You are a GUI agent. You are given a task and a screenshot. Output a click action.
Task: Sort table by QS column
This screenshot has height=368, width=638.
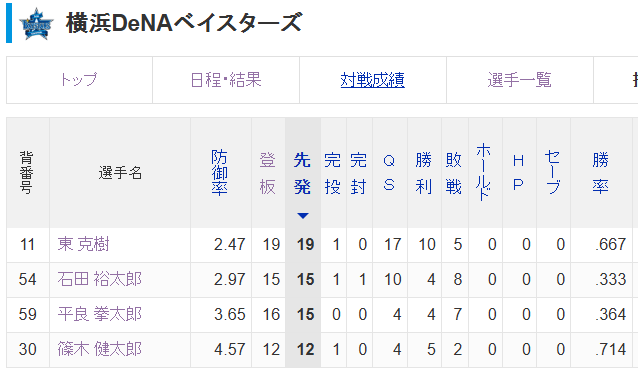389,173
